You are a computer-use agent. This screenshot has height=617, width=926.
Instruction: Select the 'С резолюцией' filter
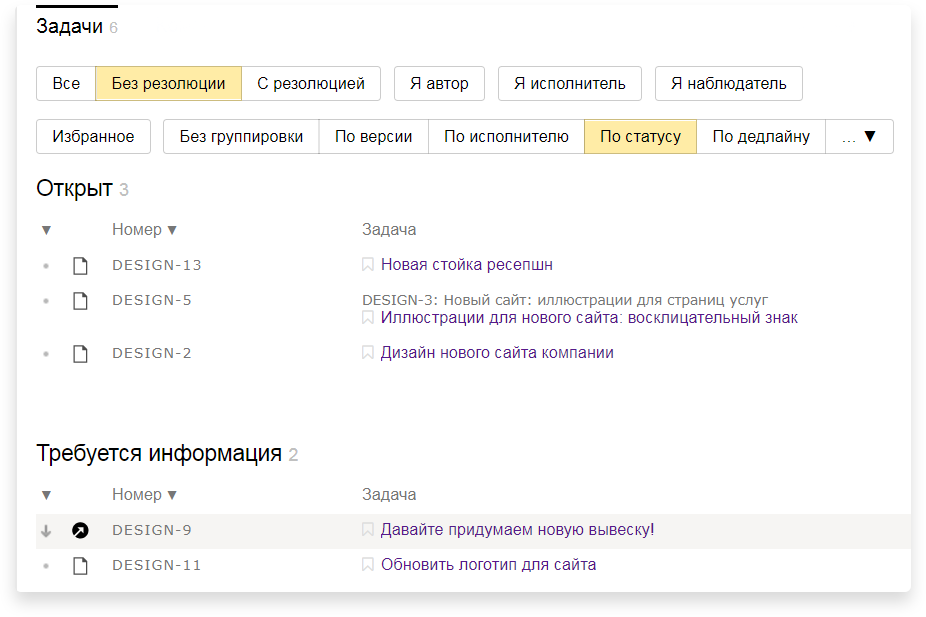(x=311, y=83)
